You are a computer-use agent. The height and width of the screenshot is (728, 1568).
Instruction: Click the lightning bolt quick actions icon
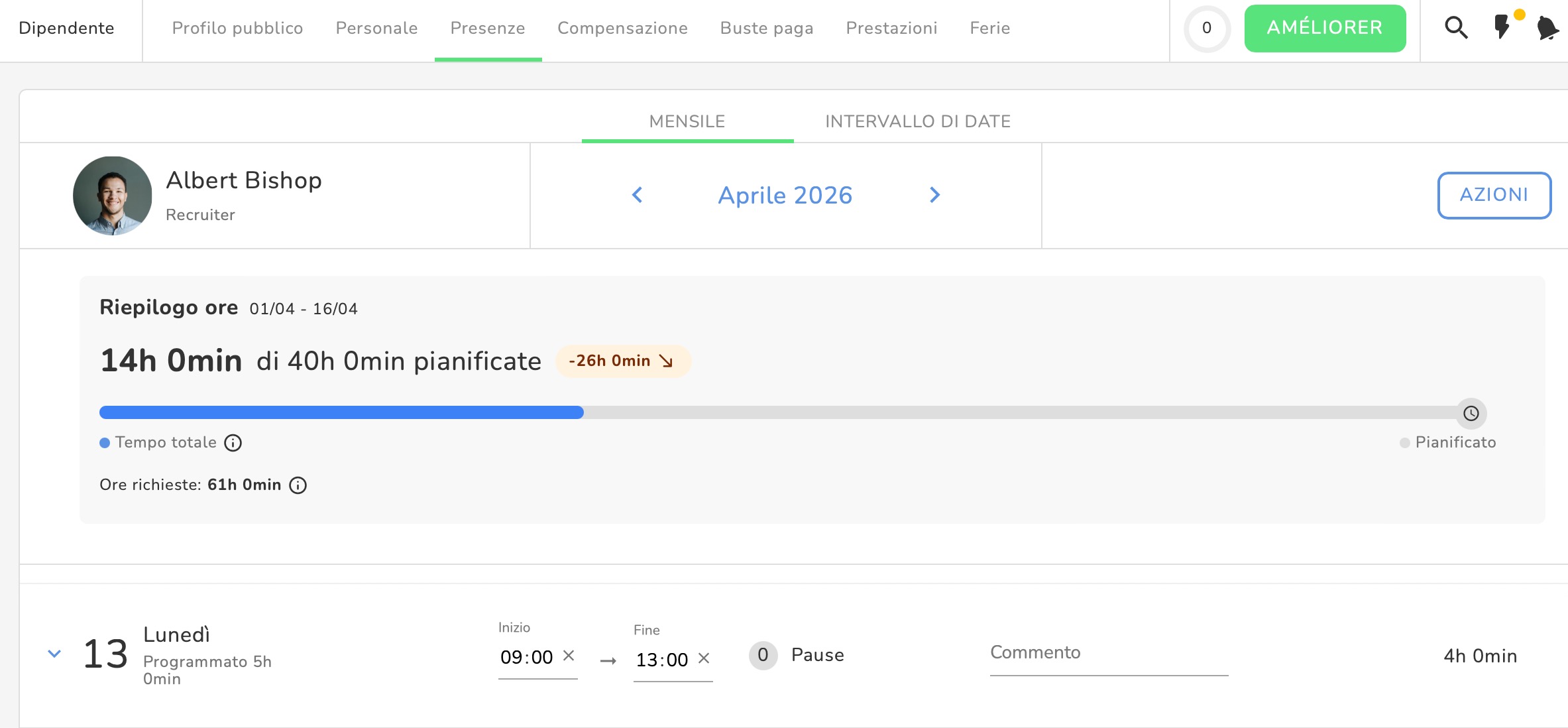click(x=1502, y=28)
